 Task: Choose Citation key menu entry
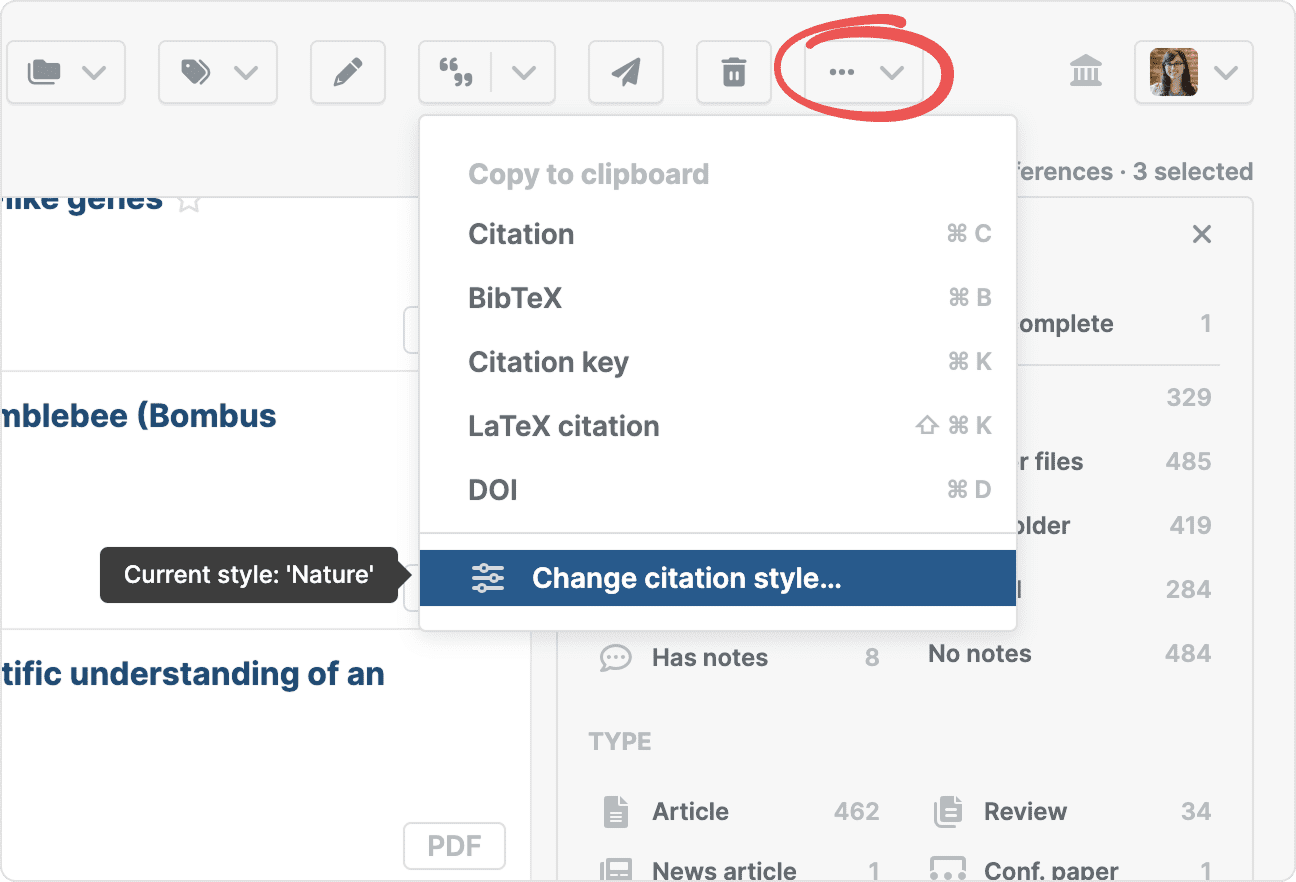[x=548, y=362]
